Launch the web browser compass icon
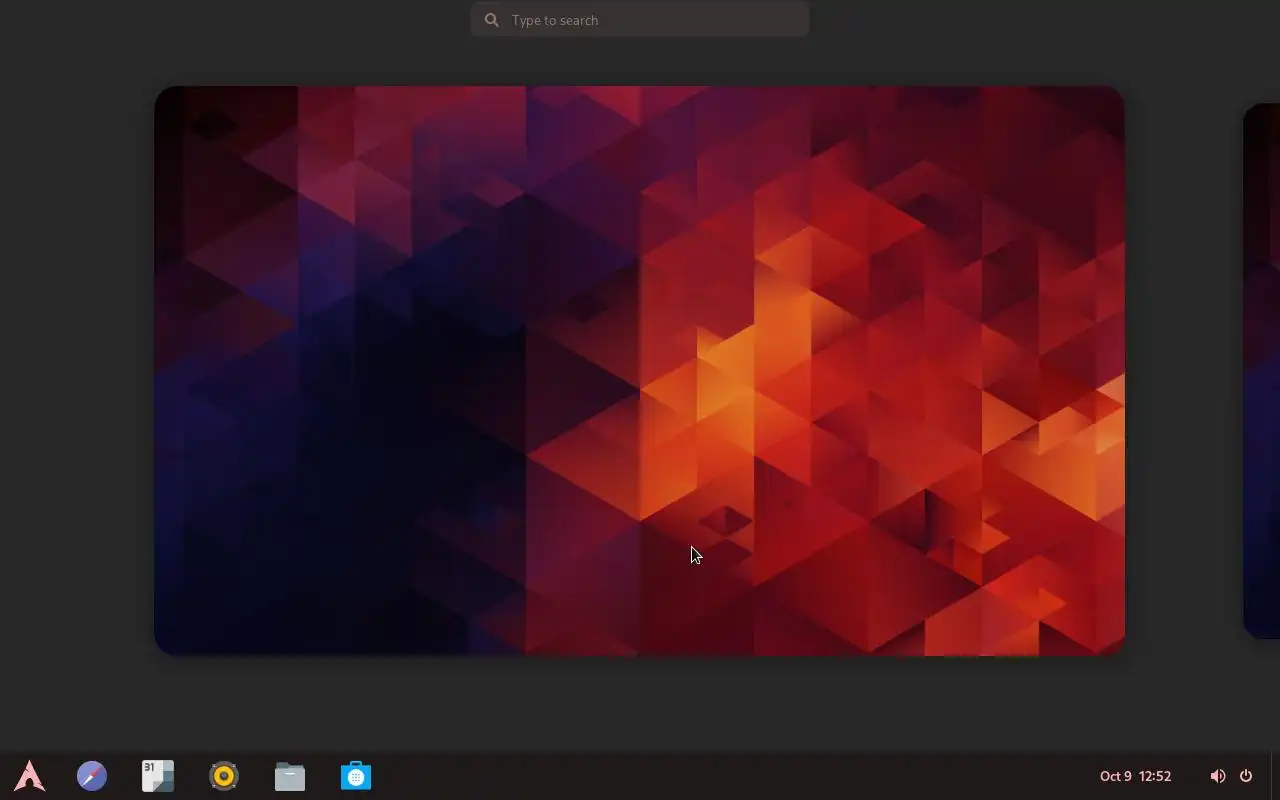Image resolution: width=1280 pixels, height=800 pixels. point(92,776)
